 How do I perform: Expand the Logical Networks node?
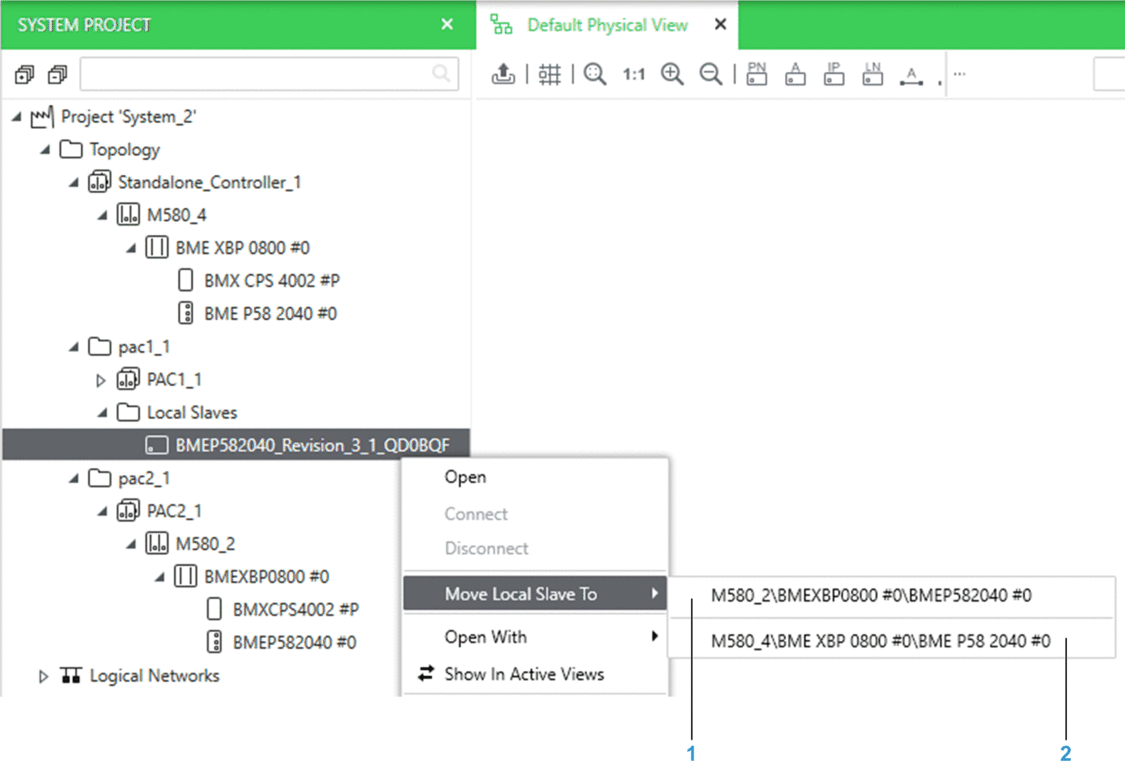(44, 676)
